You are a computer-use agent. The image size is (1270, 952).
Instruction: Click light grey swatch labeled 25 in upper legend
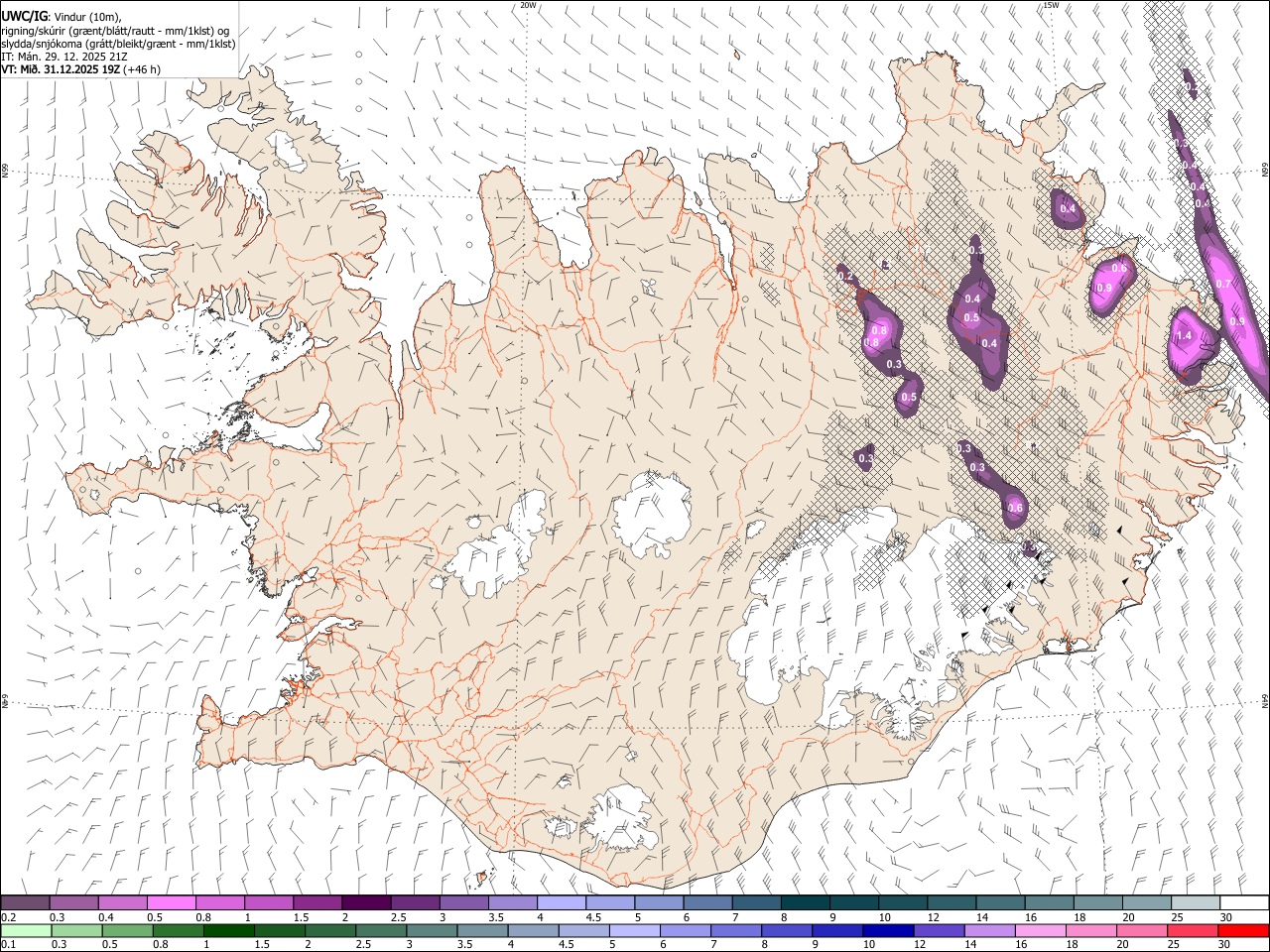[x=1195, y=902]
